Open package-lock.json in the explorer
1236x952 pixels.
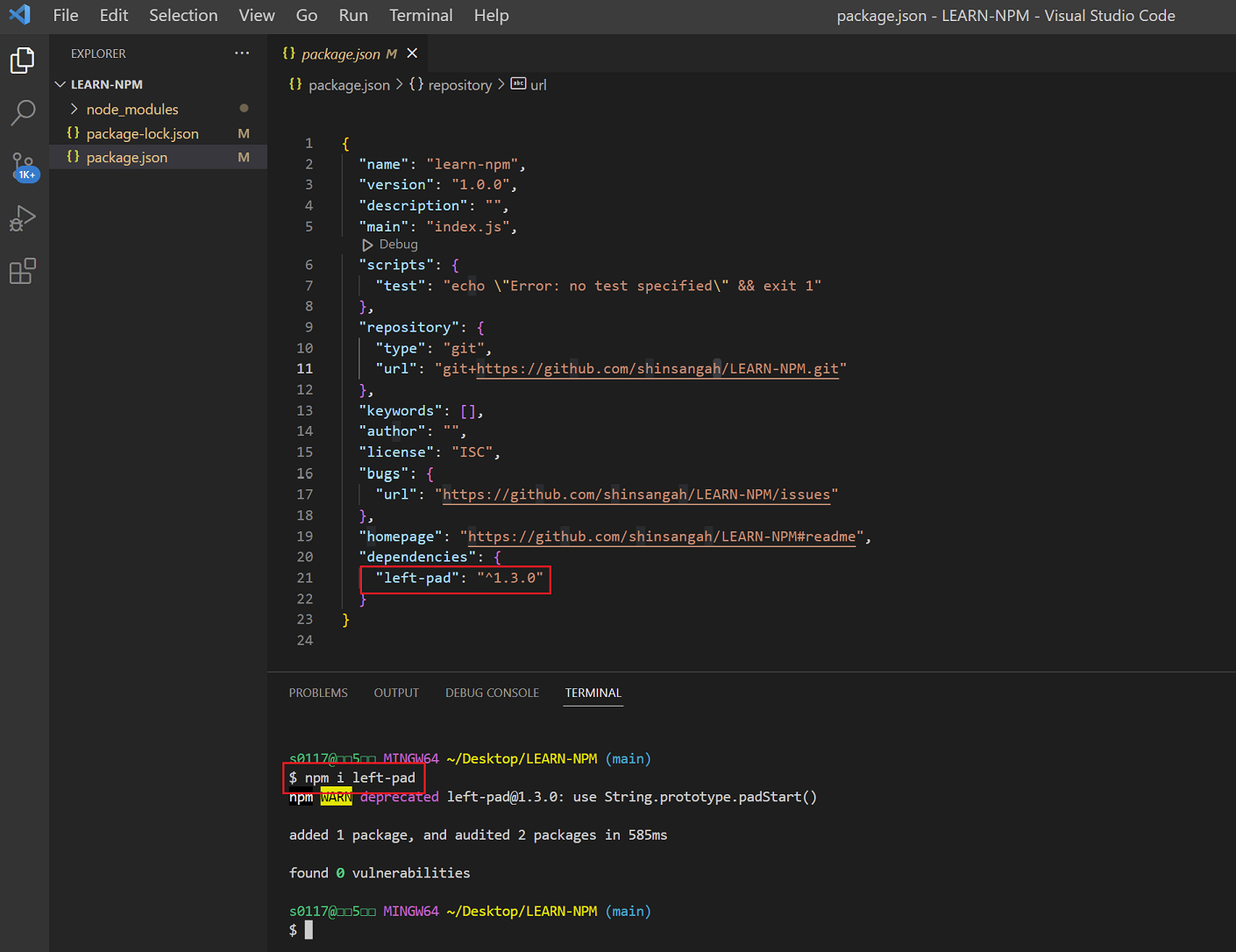158,133
